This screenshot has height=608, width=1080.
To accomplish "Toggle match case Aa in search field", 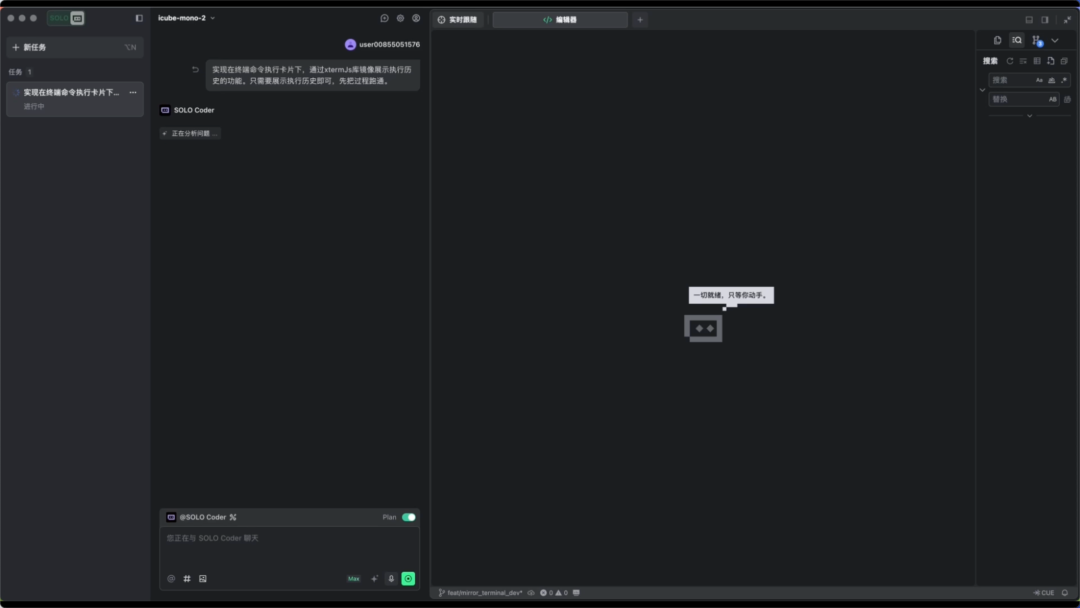I will pos(1039,81).
